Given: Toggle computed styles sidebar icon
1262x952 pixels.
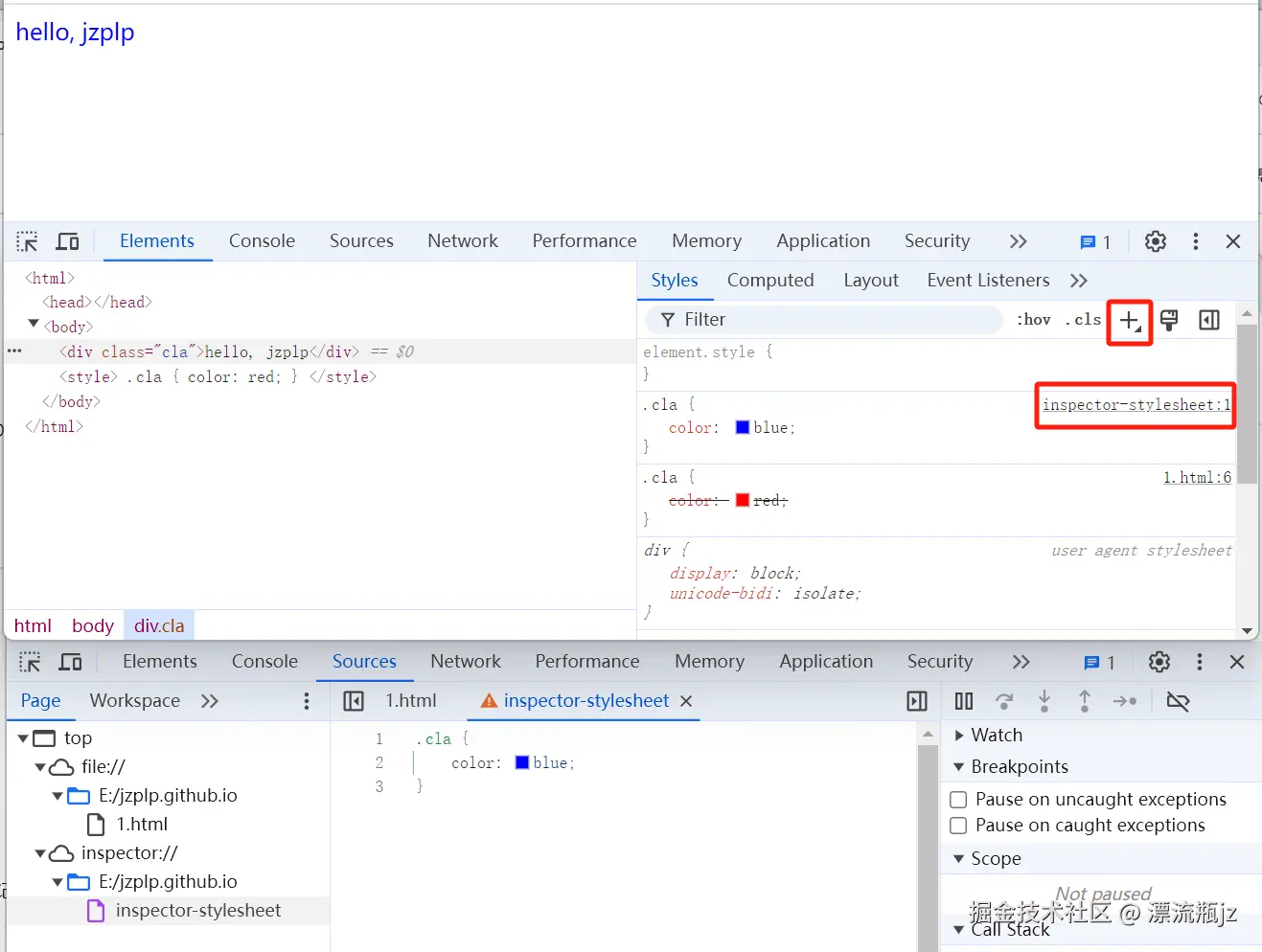Looking at the screenshot, I should tap(1209, 320).
